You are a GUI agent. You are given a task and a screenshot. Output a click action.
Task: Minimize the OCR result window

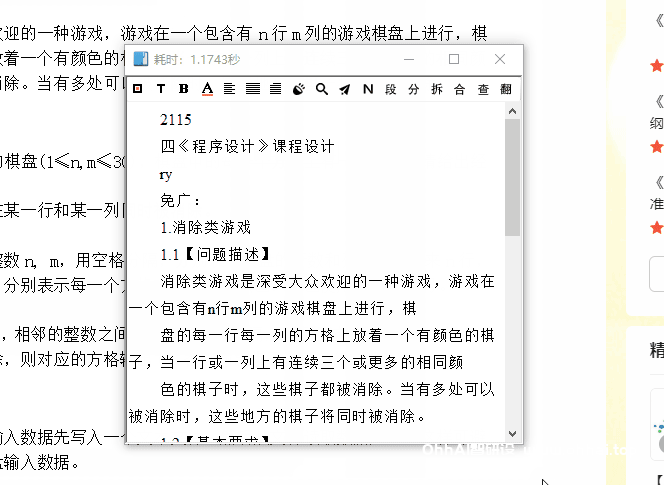(409, 59)
